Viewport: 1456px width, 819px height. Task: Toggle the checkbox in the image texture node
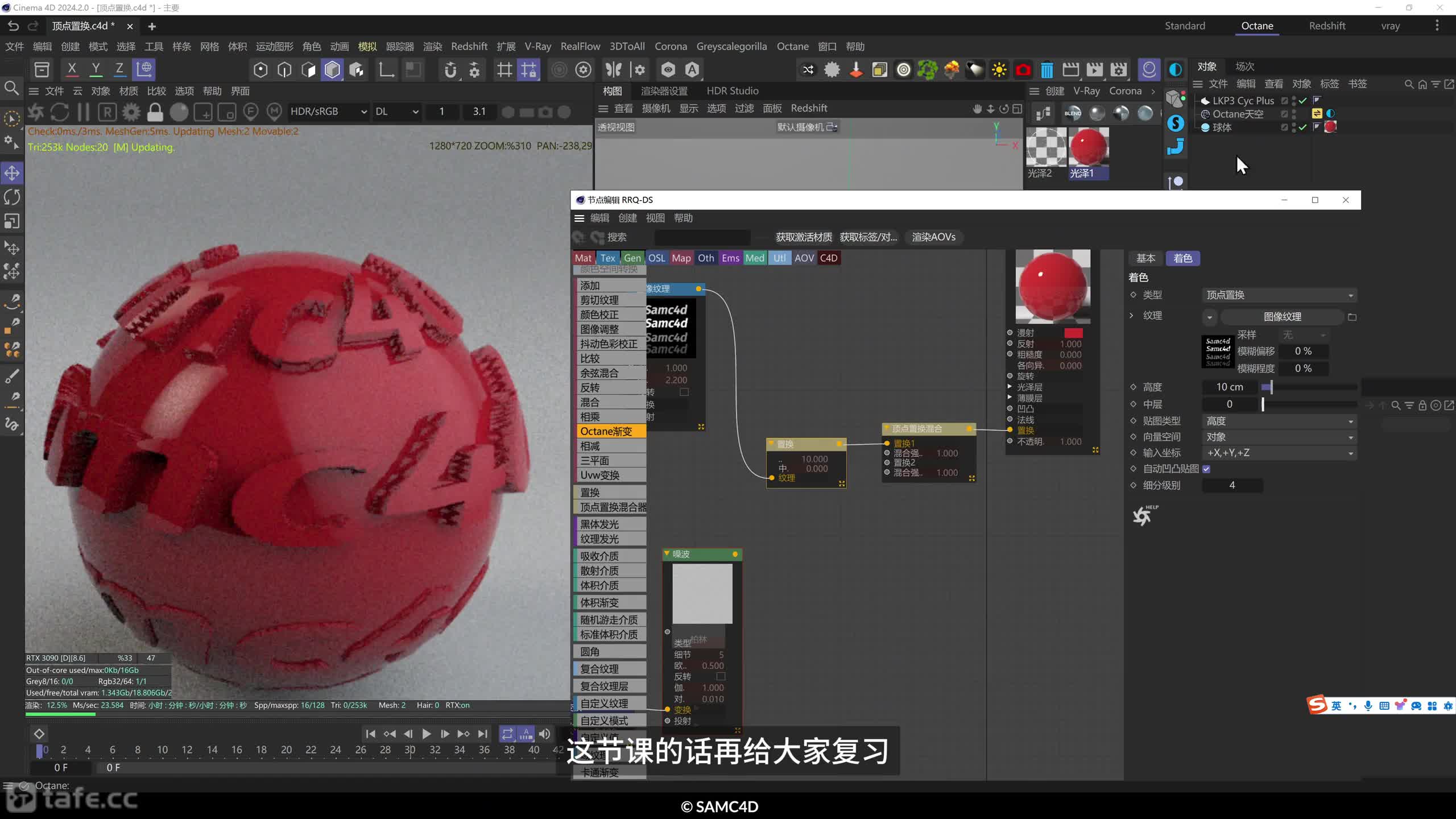(x=684, y=392)
